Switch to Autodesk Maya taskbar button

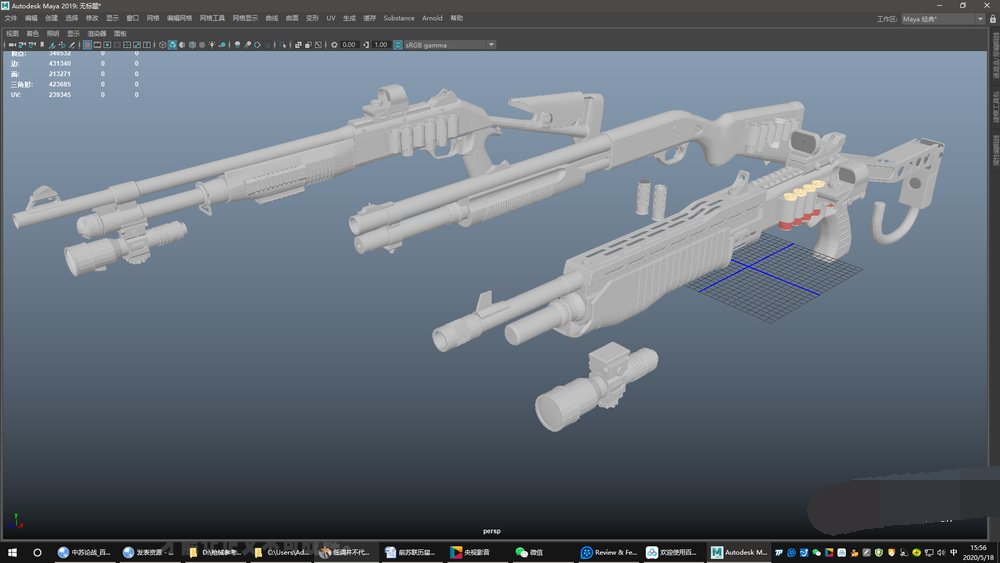pos(739,552)
